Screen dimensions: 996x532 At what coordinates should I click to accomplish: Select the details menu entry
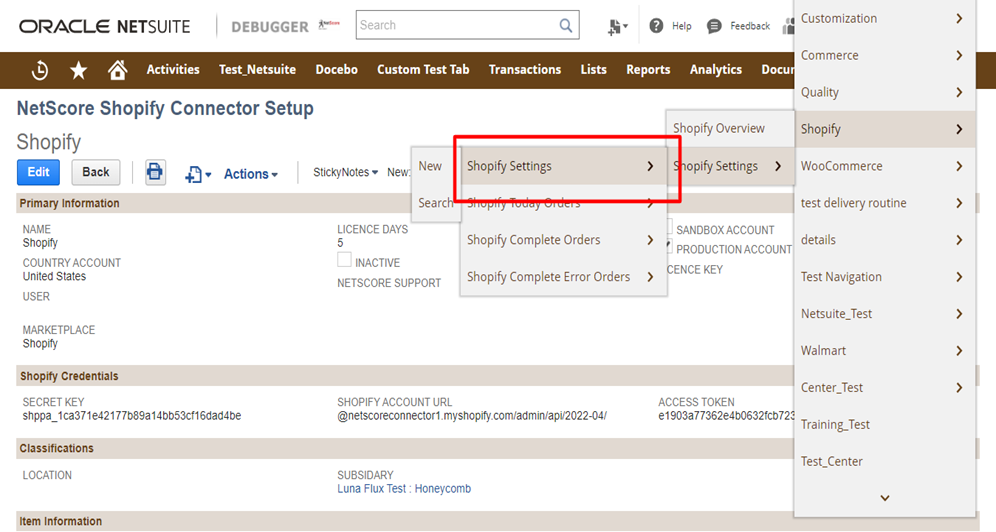884,240
